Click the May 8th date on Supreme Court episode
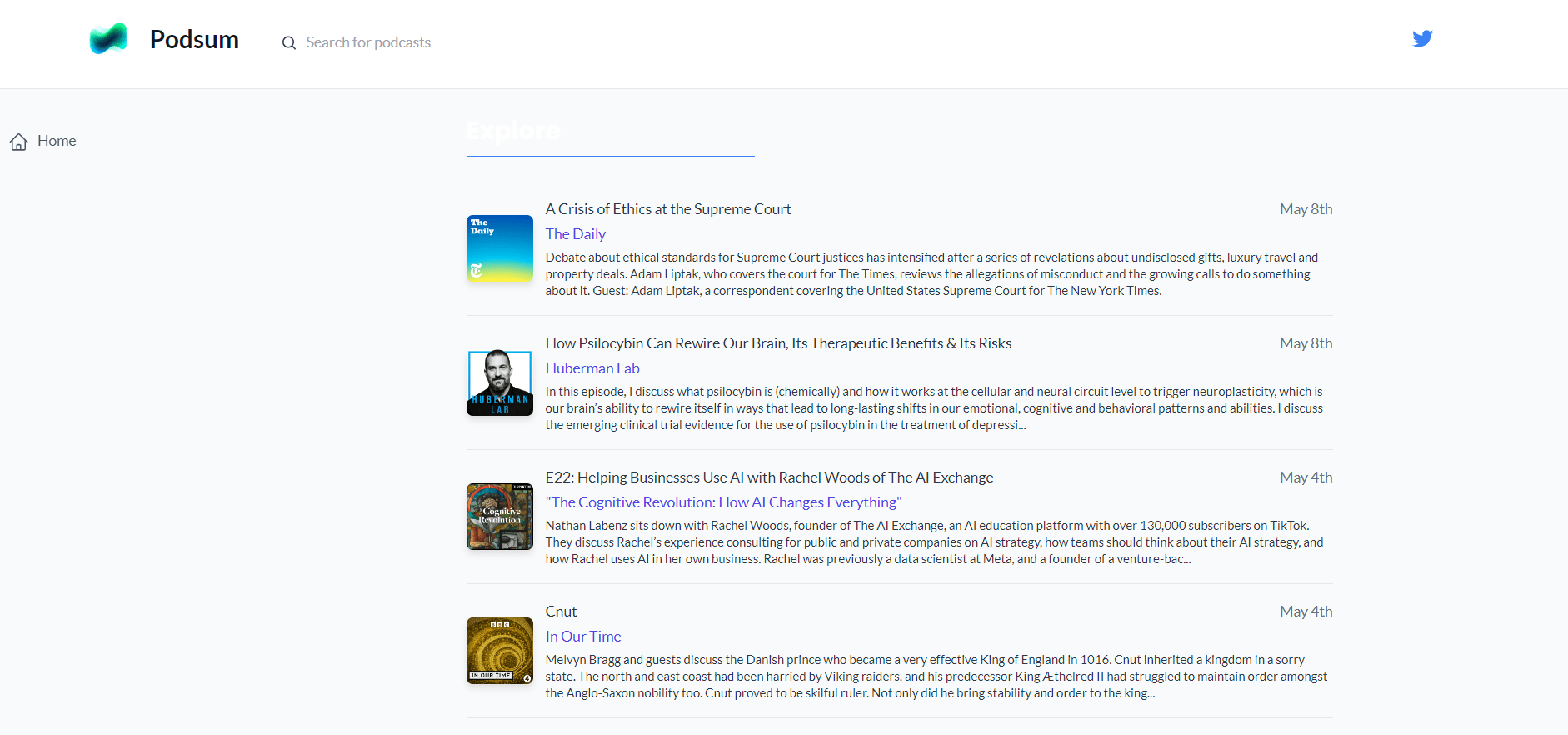The image size is (1568, 735). (1306, 209)
